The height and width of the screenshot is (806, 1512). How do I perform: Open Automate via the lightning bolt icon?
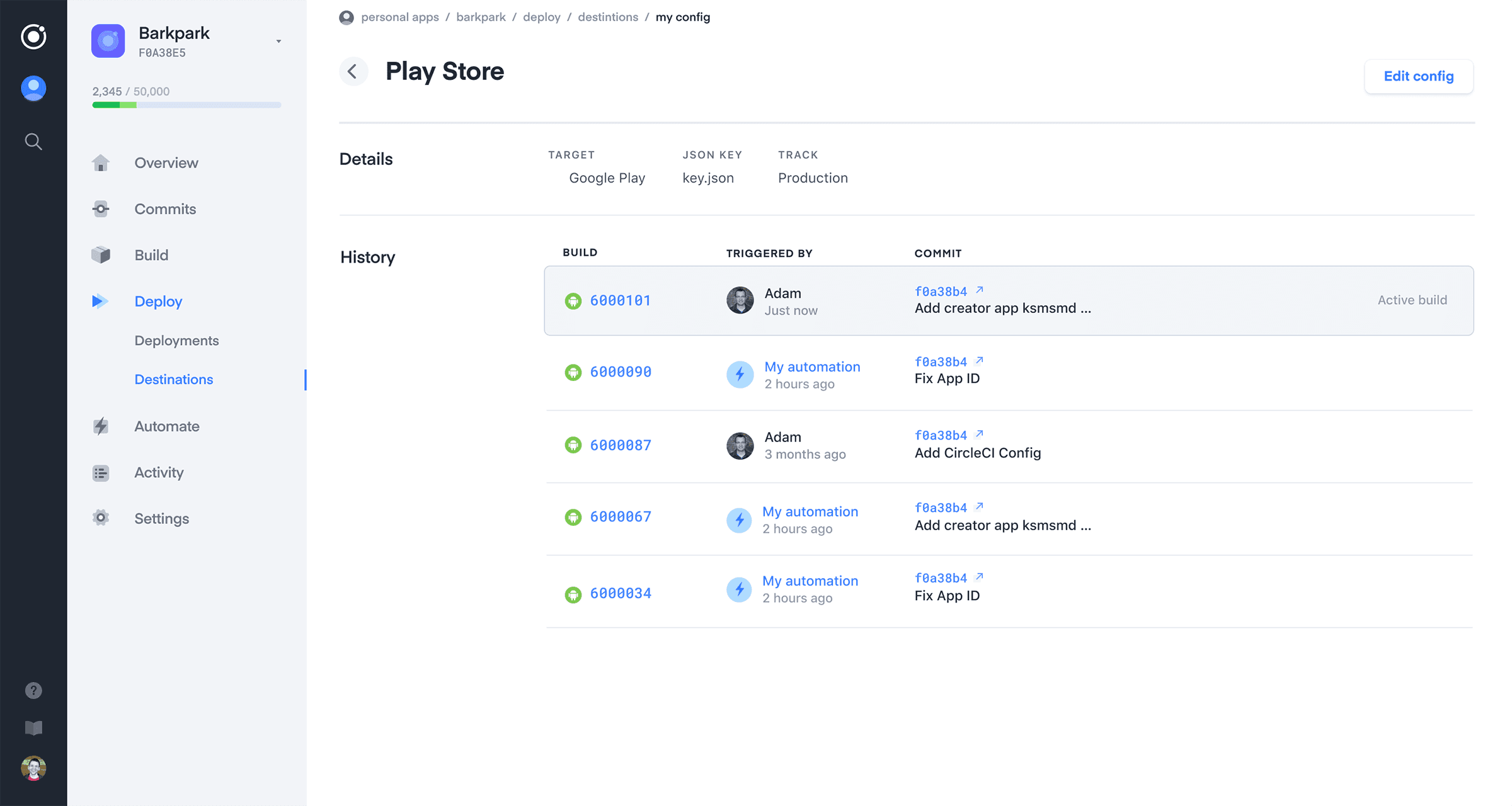click(x=101, y=426)
